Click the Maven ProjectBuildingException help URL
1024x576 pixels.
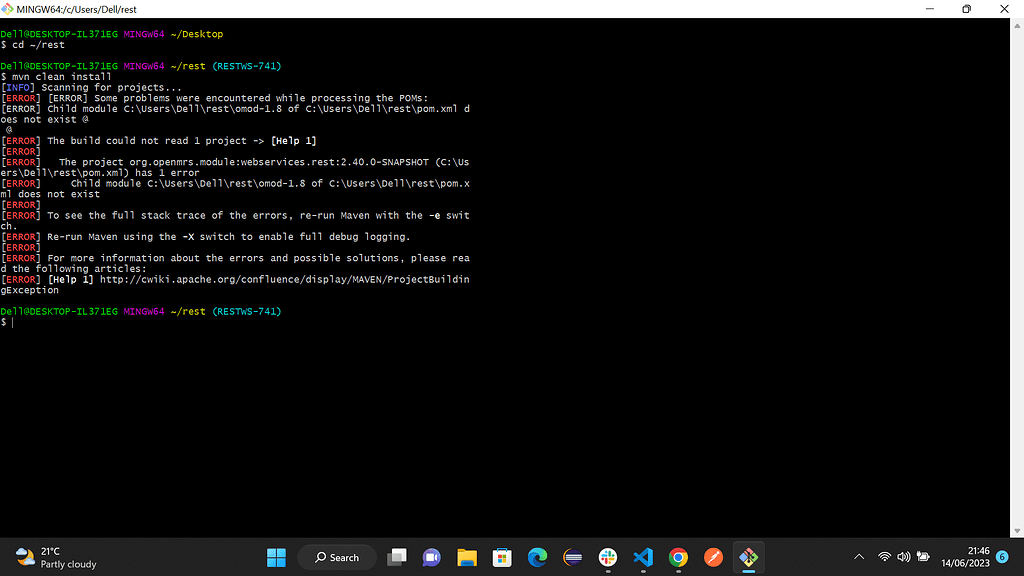[x=284, y=279]
